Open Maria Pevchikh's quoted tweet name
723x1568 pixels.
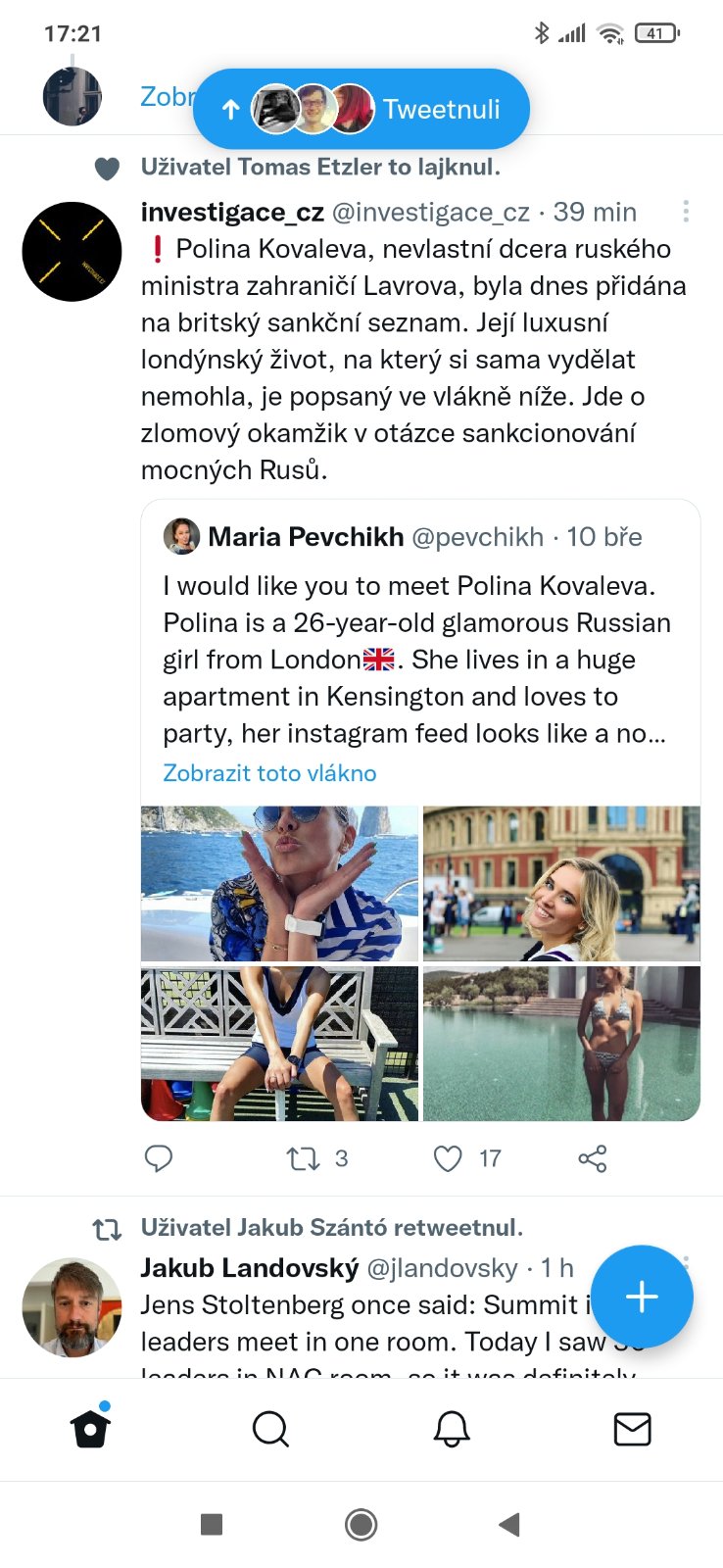[306, 537]
